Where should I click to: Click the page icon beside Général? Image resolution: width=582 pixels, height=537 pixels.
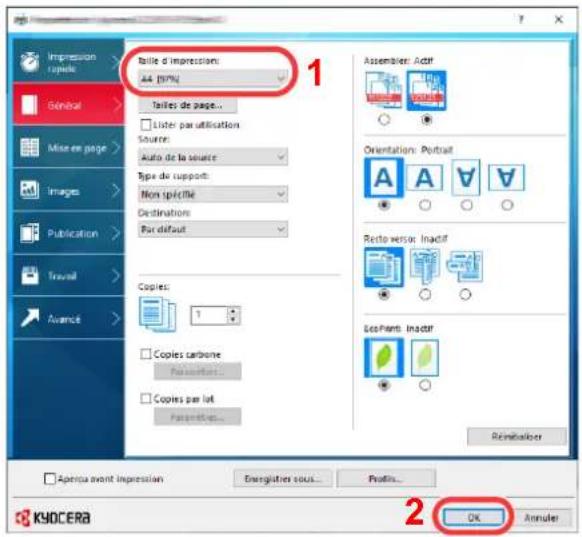(x=29, y=105)
